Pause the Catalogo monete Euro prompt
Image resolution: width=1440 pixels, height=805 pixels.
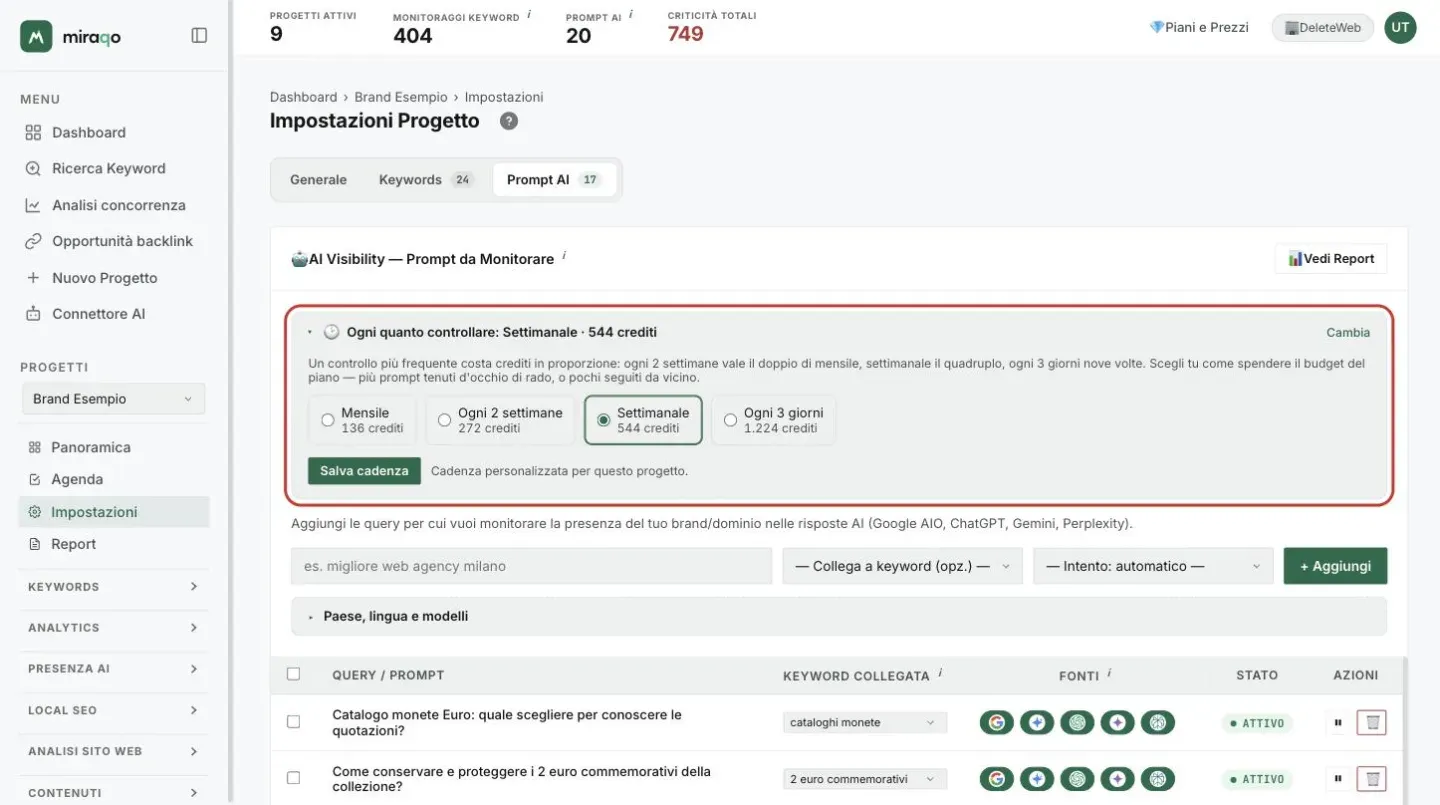1338,722
